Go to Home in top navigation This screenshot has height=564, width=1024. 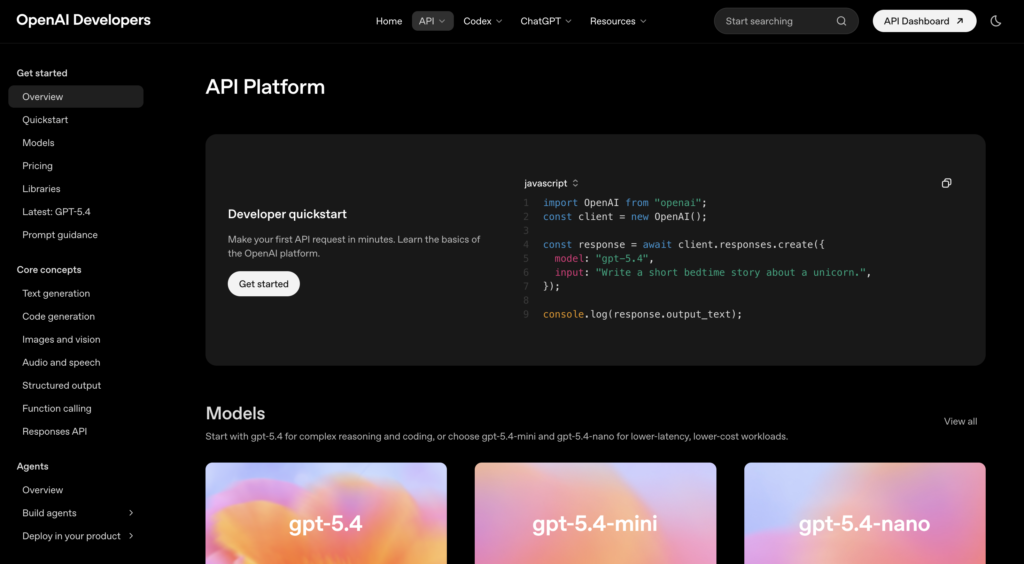[389, 21]
